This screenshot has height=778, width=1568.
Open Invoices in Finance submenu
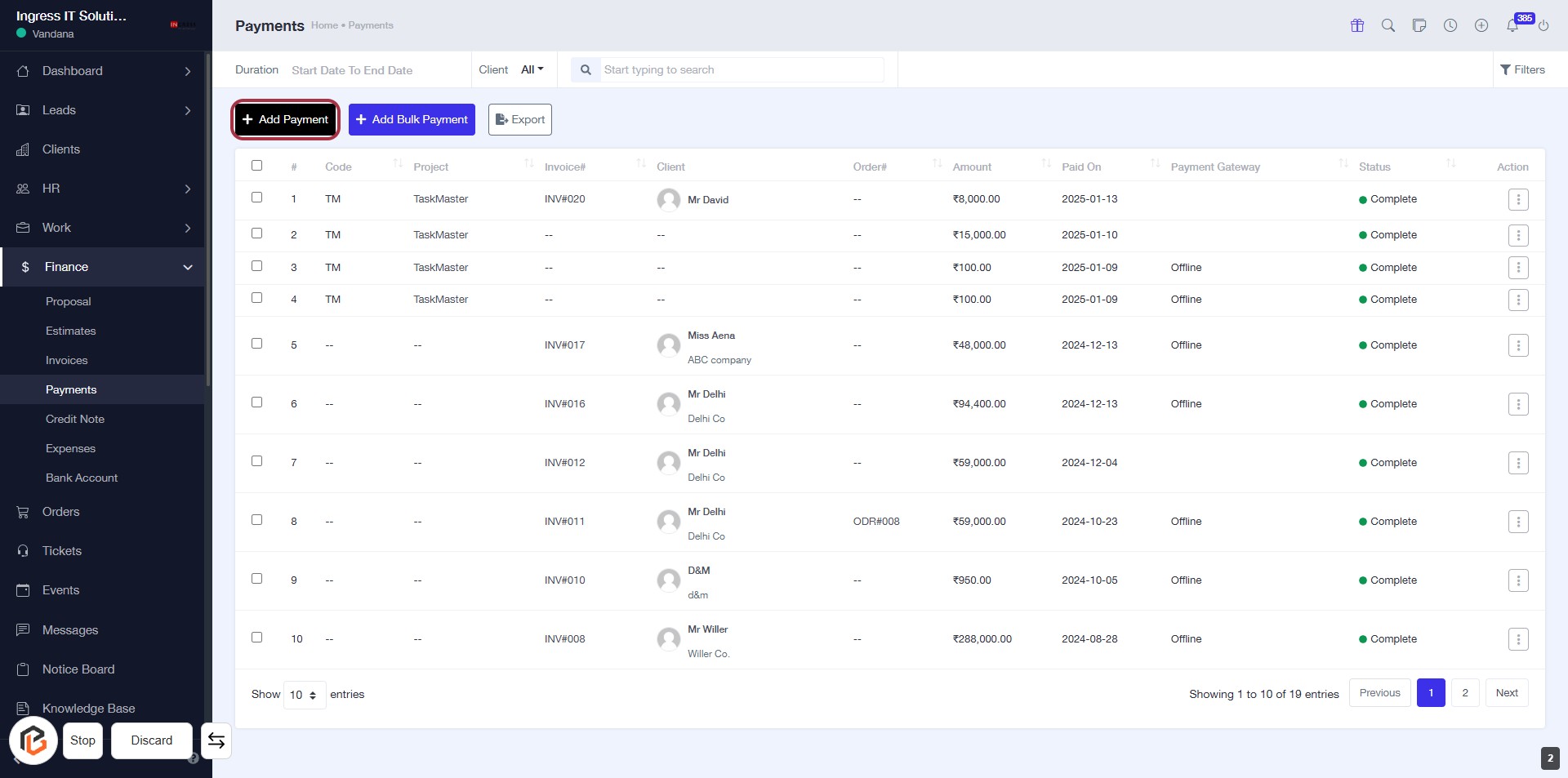[x=66, y=360]
